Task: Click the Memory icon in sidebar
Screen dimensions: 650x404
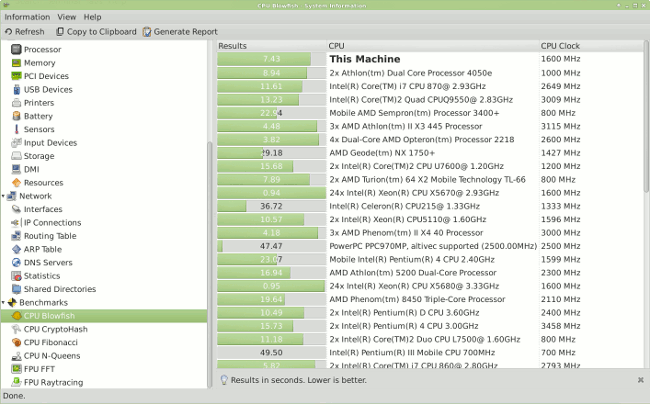Action: pos(16,63)
